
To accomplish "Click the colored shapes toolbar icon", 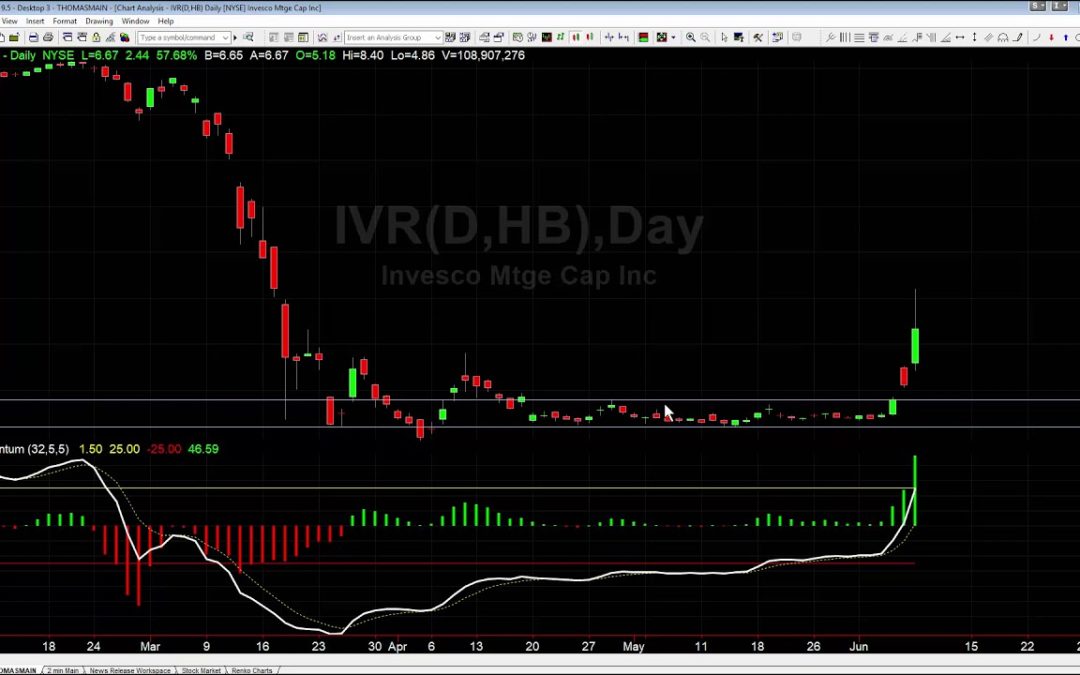I will coord(125,37).
